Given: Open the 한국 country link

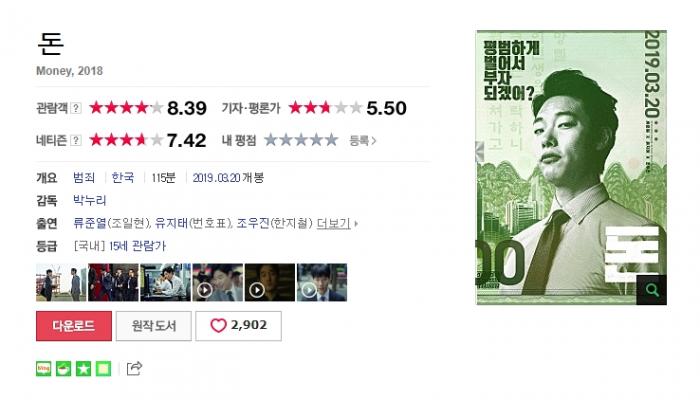Looking at the screenshot, I should pos(123,178).
